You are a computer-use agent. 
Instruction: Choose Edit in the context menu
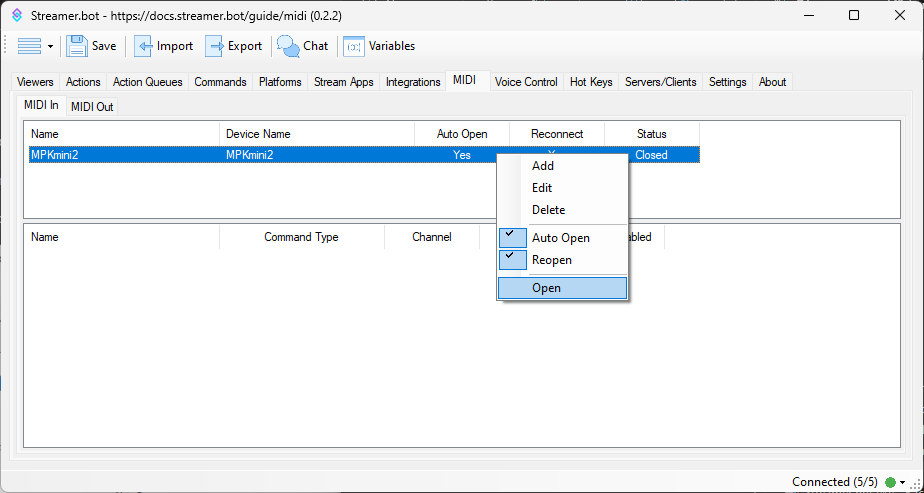[542, 188]
